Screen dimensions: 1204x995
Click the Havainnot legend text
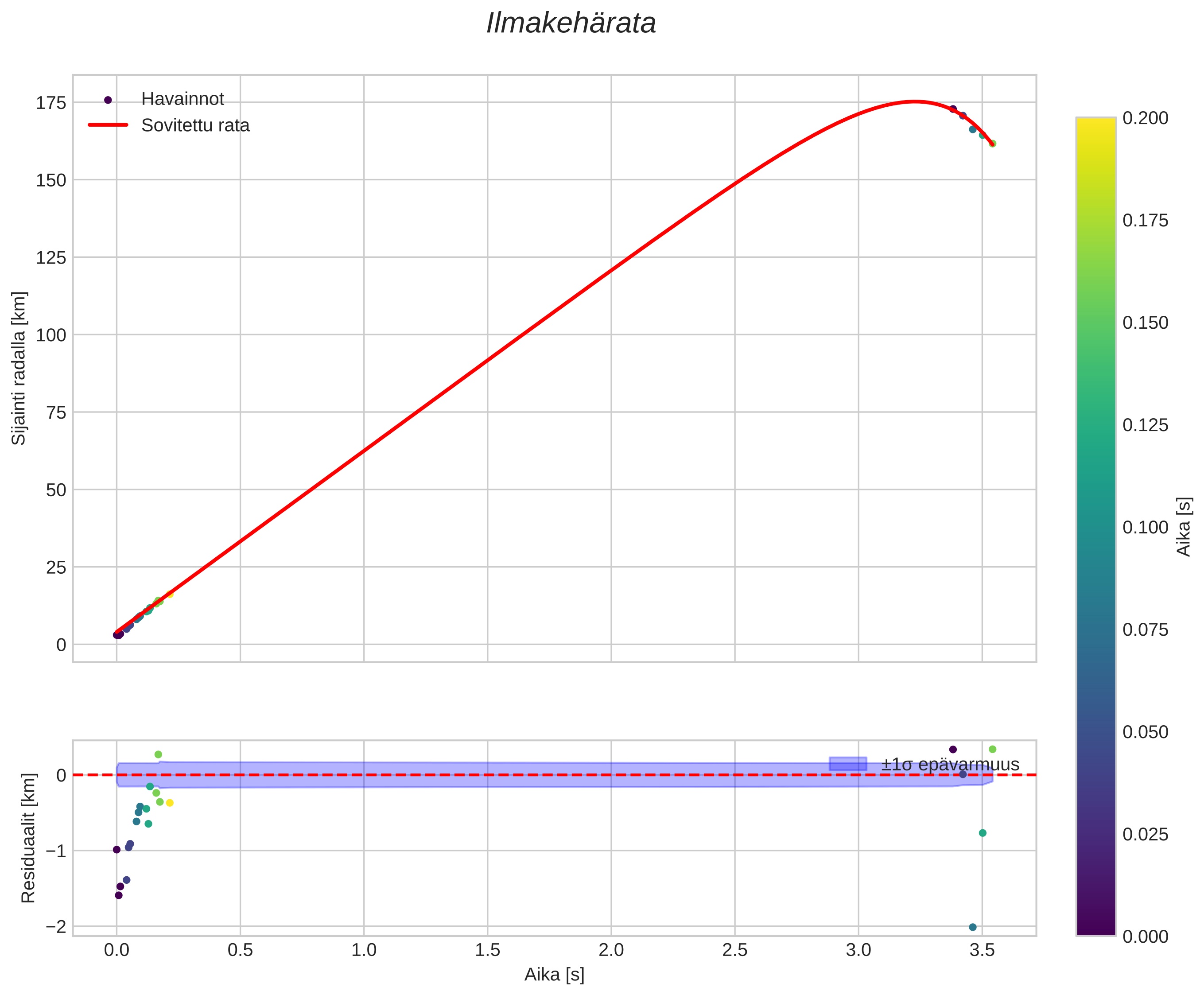point(183,99)
